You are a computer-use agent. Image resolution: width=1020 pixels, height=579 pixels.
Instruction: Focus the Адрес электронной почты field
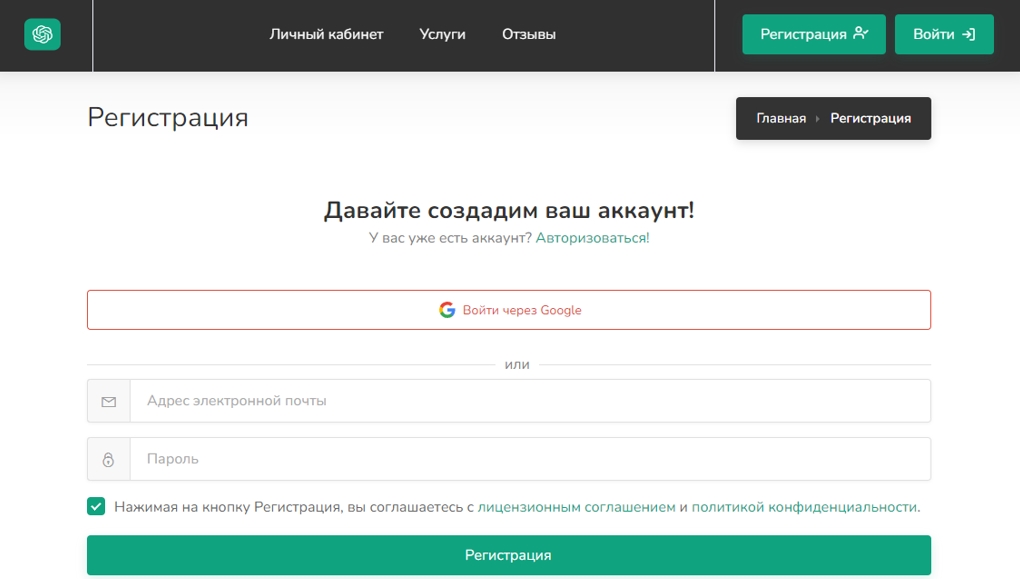(530, 401)
